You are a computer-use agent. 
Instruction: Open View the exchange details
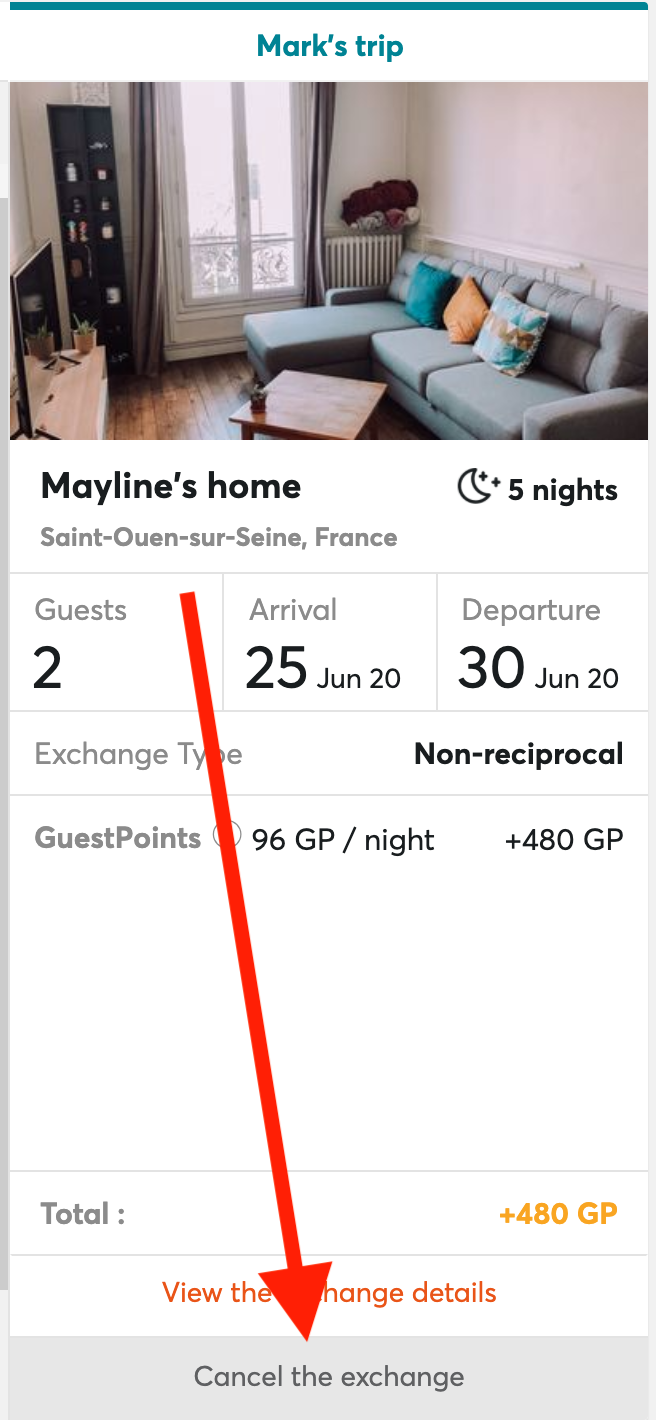pyautogui.click(x=328, y=1292)
